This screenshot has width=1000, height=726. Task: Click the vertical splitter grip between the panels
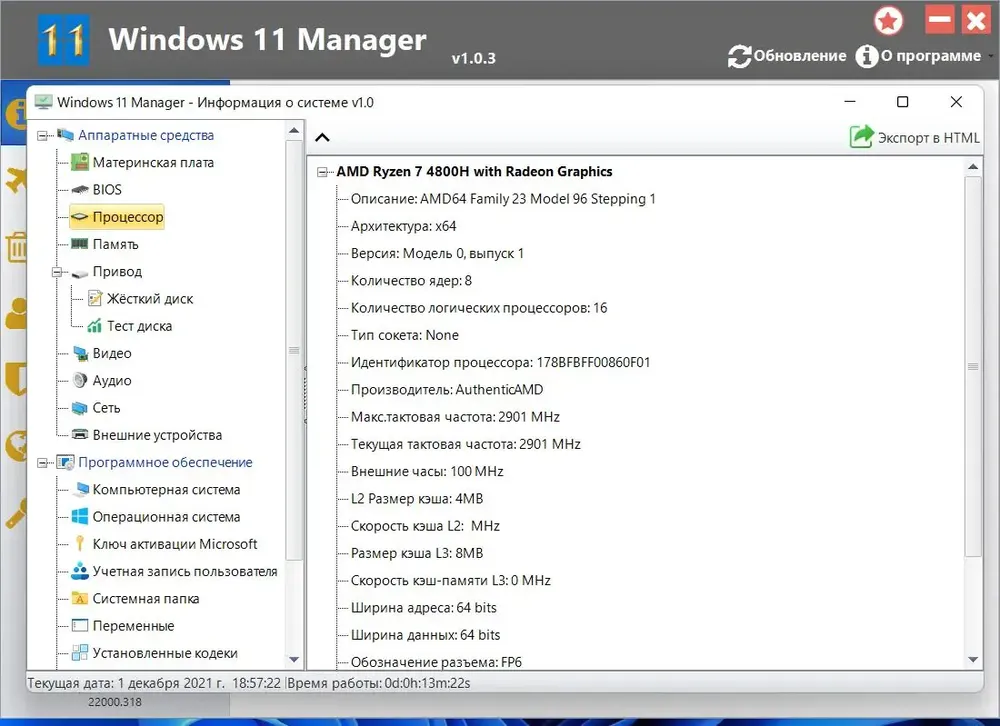(305, 394)
